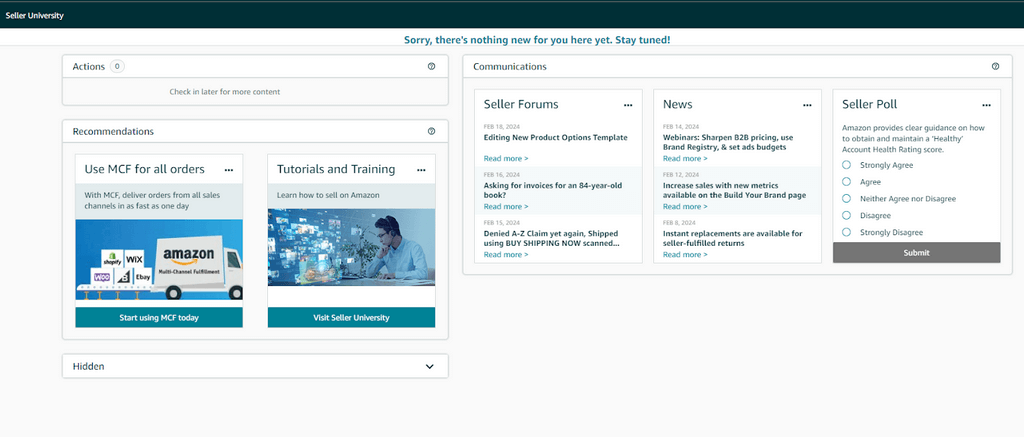Viewport: 1024px width, 437px height.
Task: Expand the Hidden section chevron
Action: click(x=430, y=366)
